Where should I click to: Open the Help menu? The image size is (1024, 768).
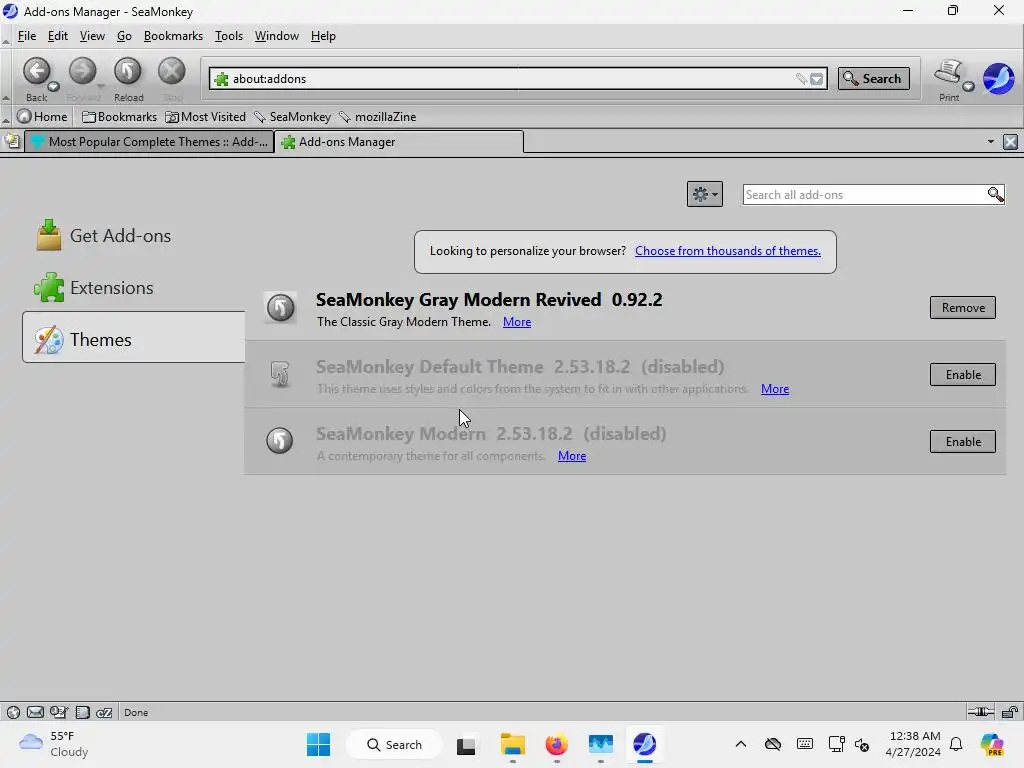[x=323, y=36]
